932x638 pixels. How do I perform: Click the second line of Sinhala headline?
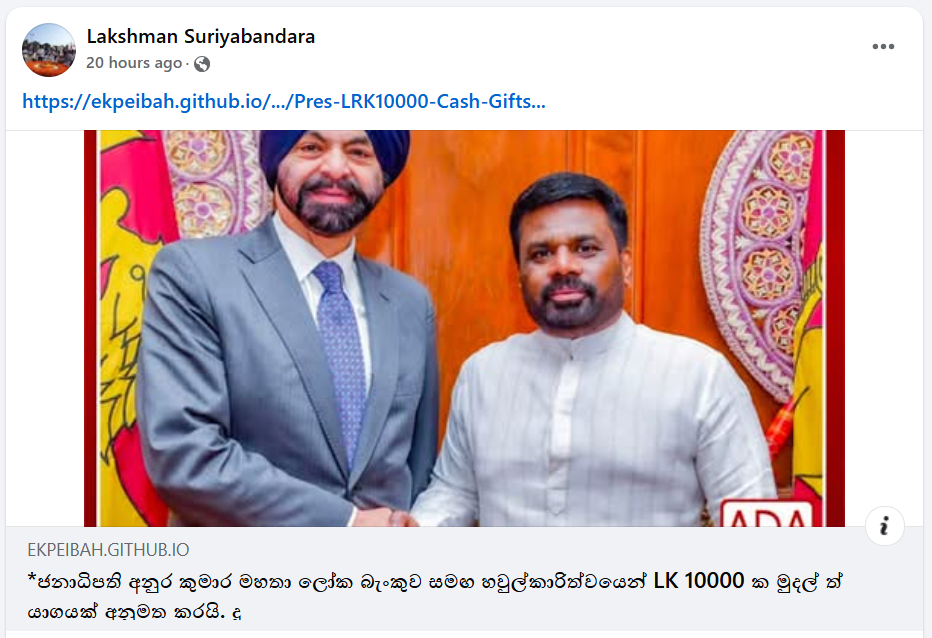134,612
